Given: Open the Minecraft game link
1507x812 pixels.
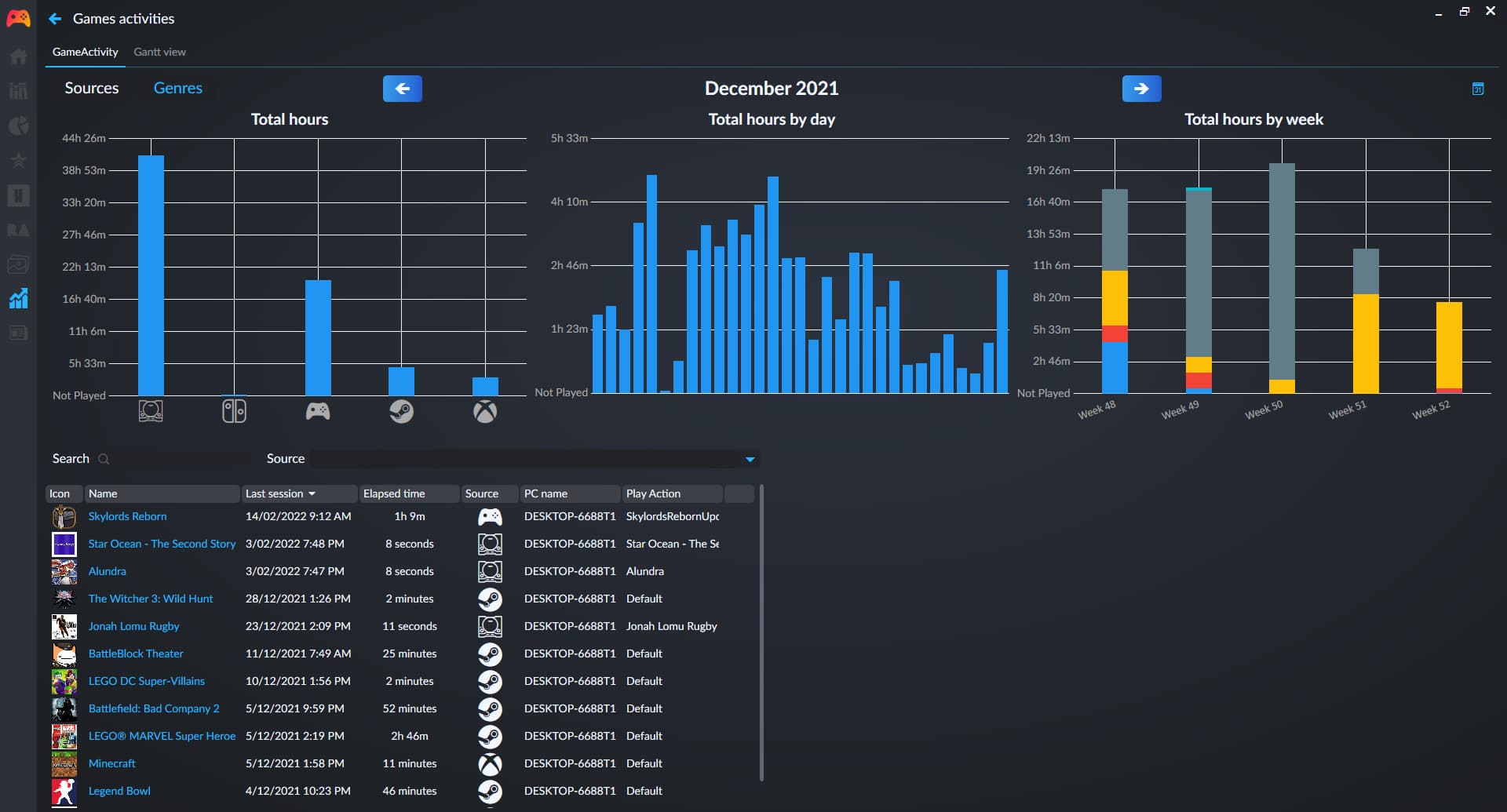Looking at the screenshot, I should tap(112, 763).
